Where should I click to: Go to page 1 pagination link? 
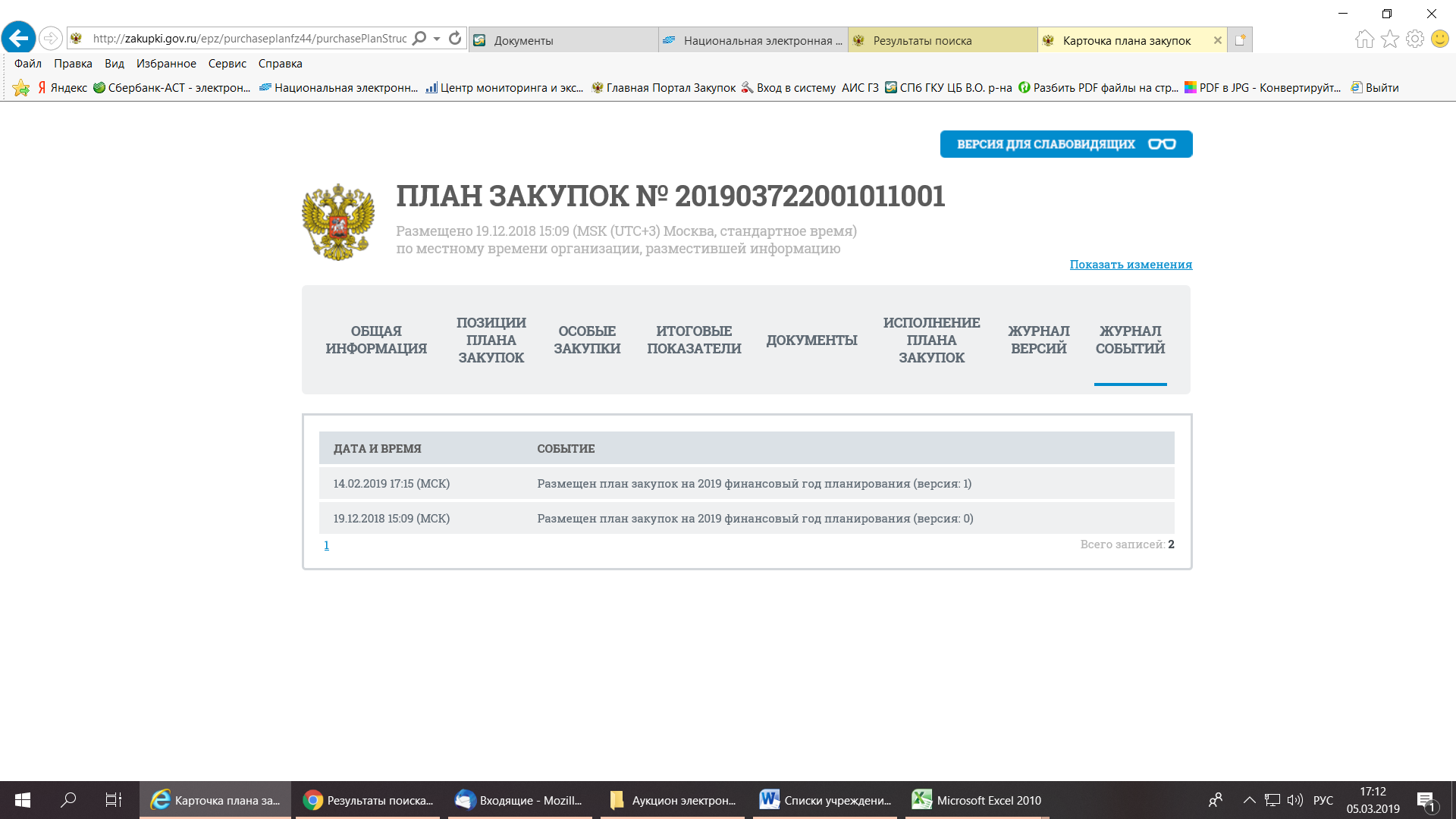click(326, 545)
